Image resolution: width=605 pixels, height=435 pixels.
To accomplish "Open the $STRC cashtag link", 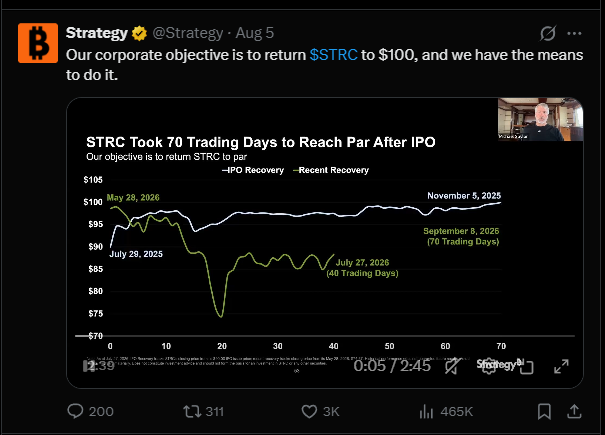I will coord(333,55).
